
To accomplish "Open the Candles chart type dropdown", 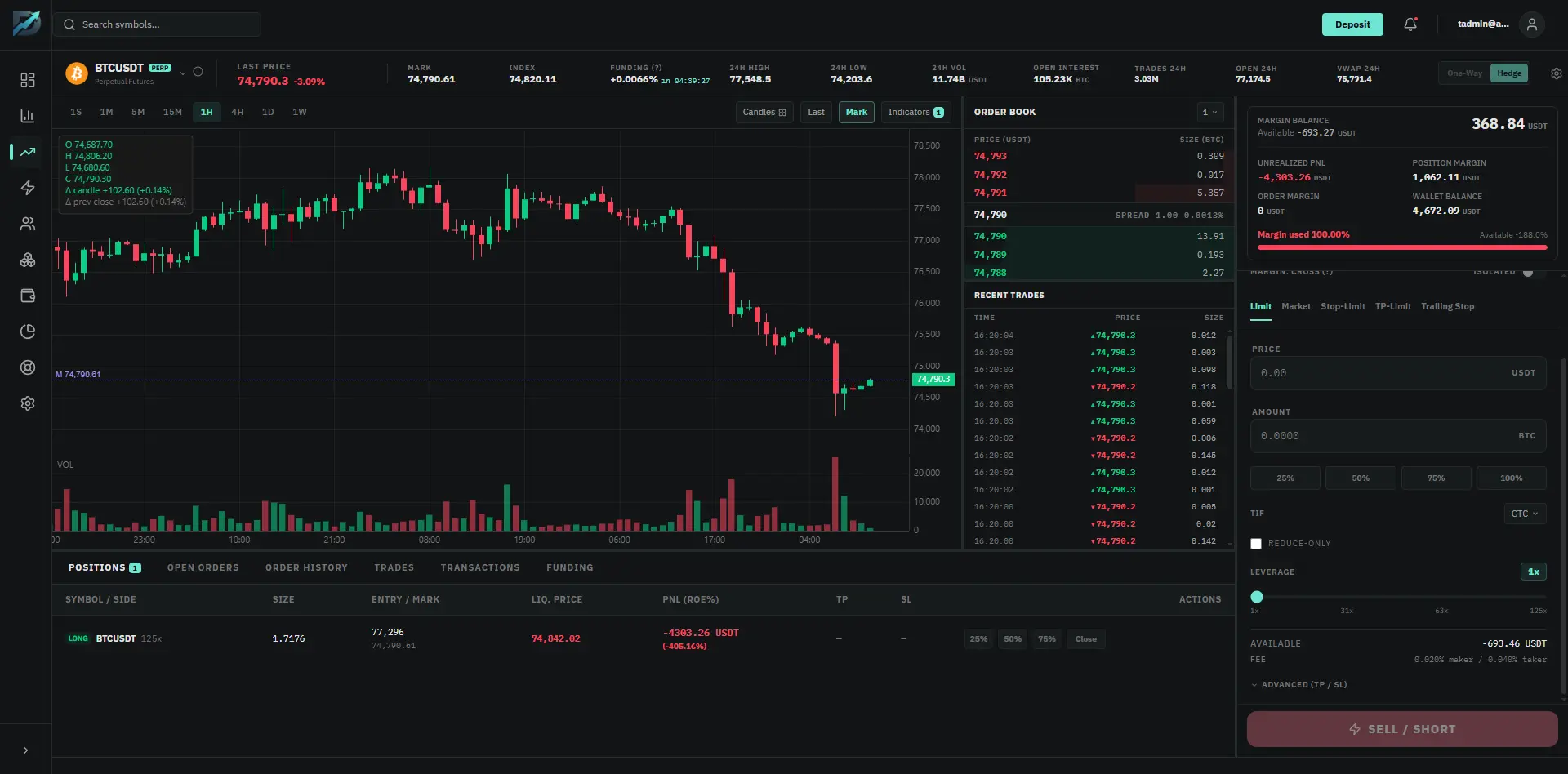I will (x=764, y=113).
